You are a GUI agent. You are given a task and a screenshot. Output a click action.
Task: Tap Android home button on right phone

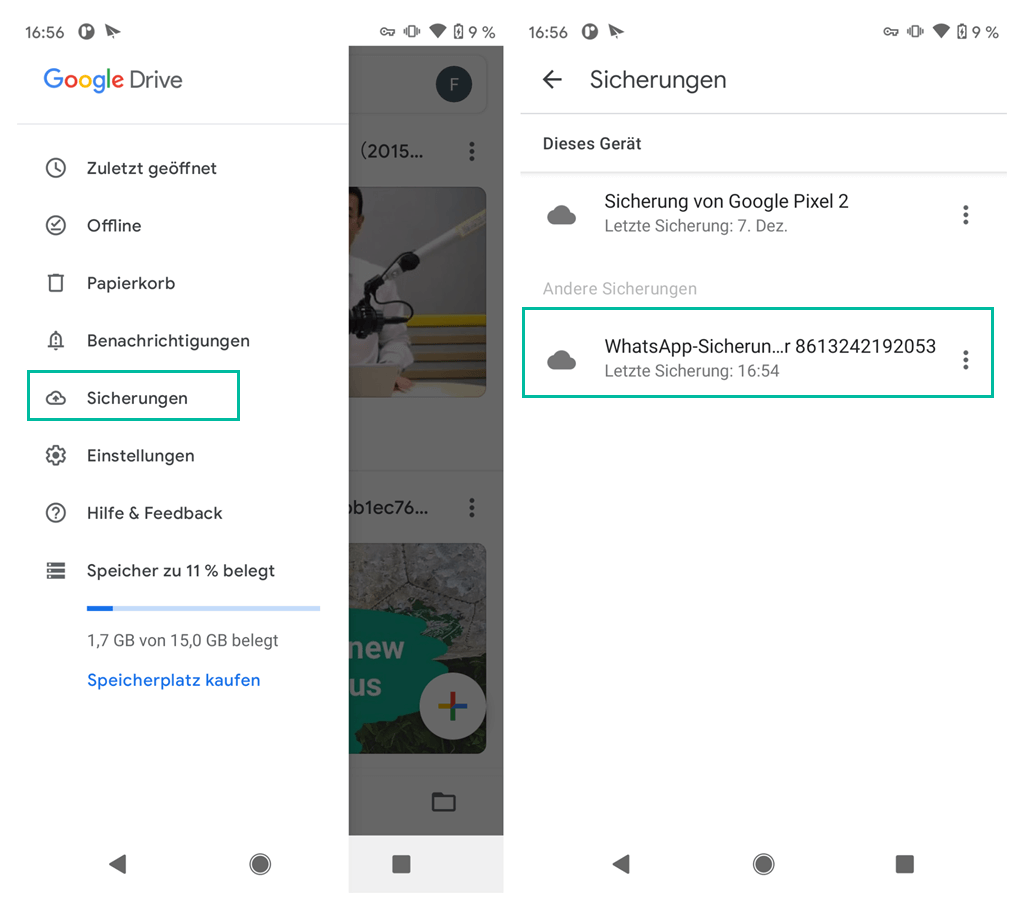point(763,864)
